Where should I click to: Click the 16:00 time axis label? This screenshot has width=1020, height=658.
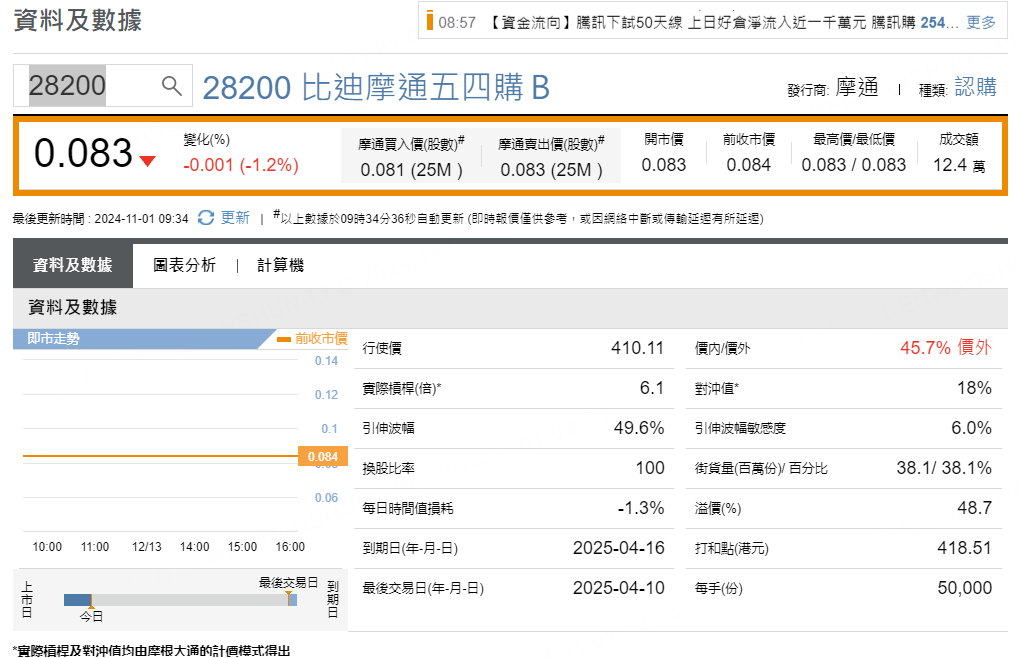[x=290, y=547]
